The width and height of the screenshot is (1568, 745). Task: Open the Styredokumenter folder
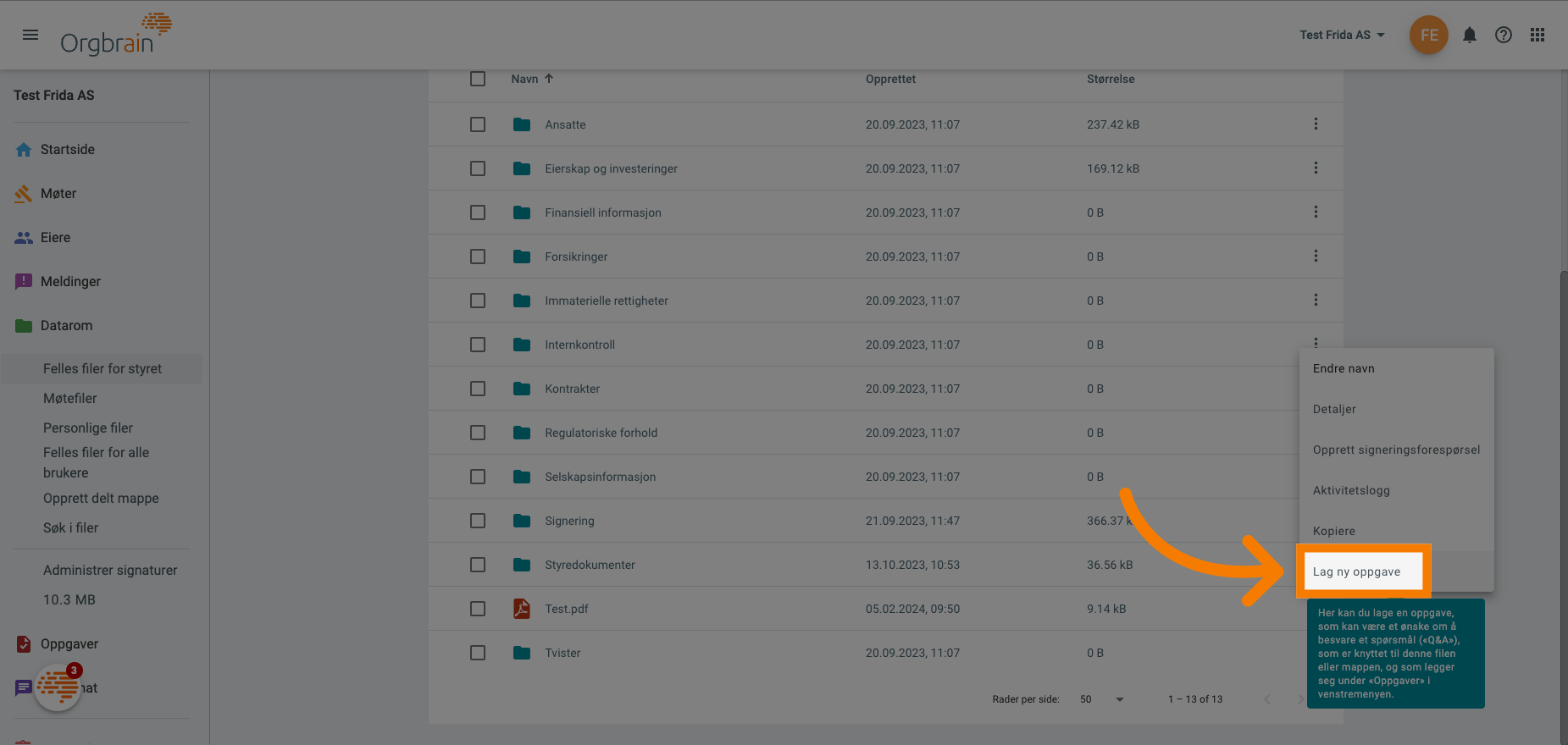(x=590, y=565)
